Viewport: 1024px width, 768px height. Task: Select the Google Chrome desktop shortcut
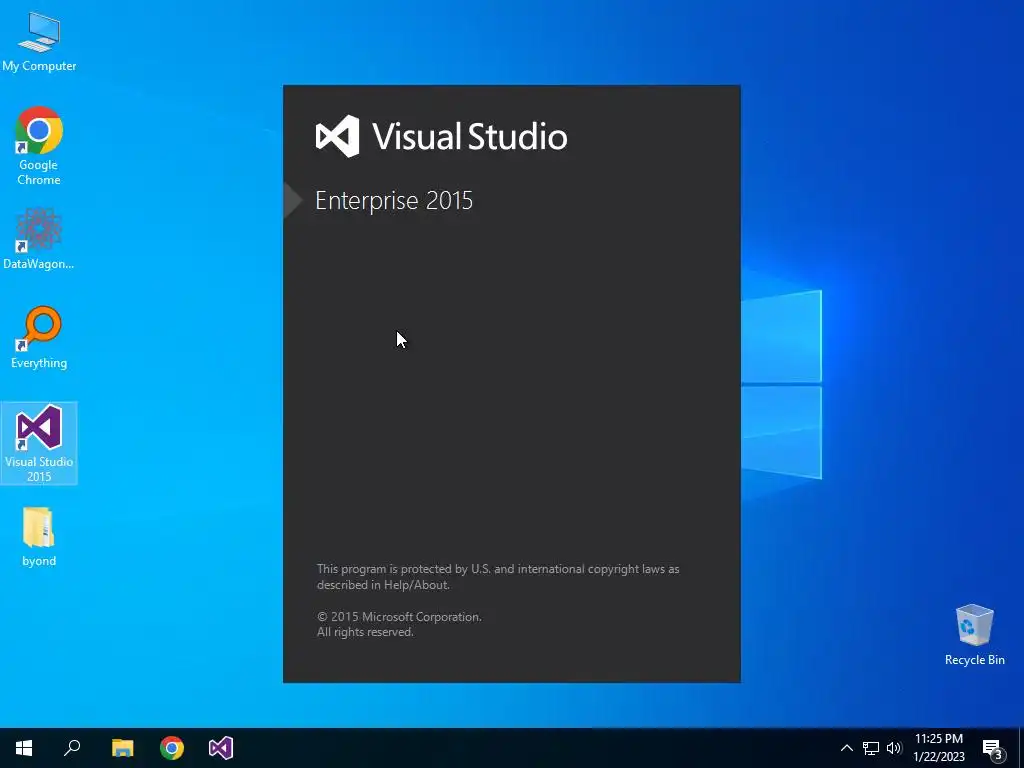coord(39,146)
